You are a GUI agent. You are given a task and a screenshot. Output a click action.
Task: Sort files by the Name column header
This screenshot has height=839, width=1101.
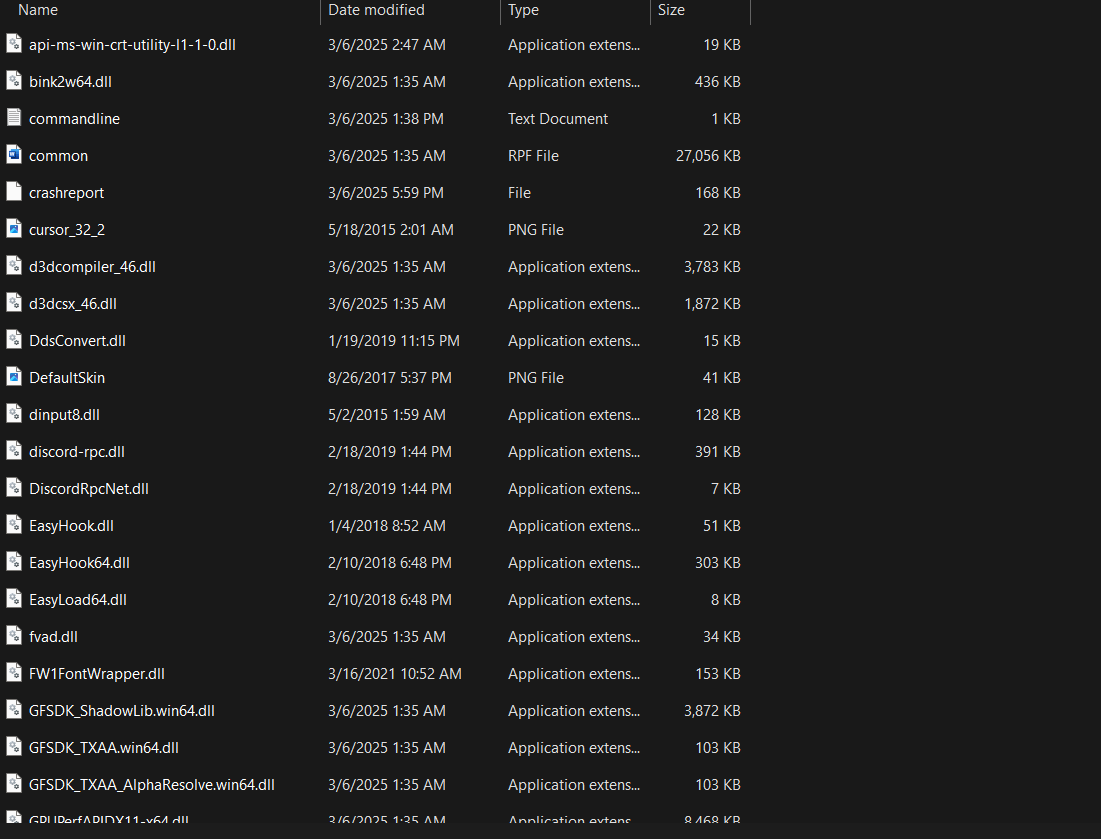38,10
